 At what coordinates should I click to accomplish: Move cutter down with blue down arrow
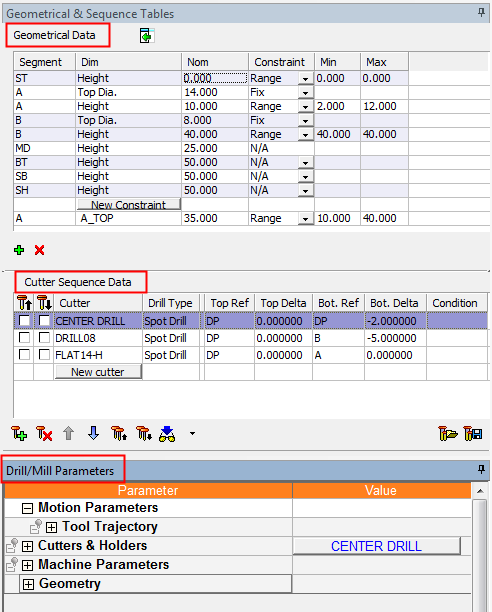tap(93, 433)
